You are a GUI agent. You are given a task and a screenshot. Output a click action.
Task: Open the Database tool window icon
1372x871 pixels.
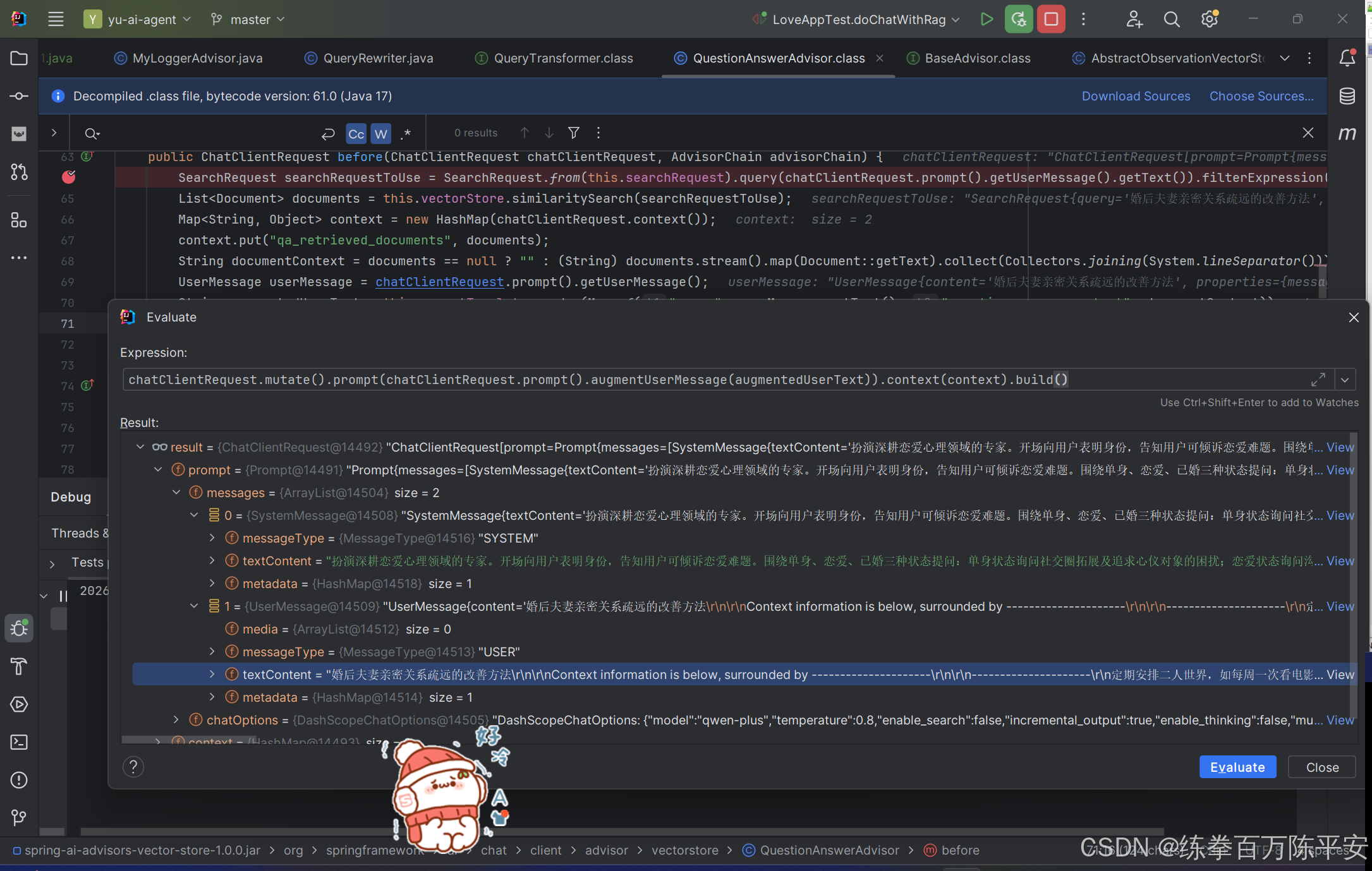[x=1347, y=96]
